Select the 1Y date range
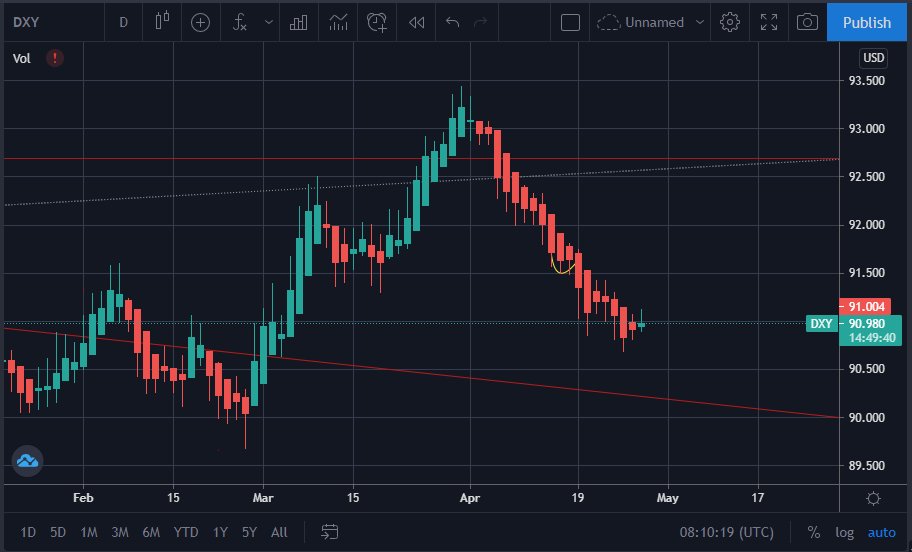Viewport: 912px width, 552px height. pos(220,532)
